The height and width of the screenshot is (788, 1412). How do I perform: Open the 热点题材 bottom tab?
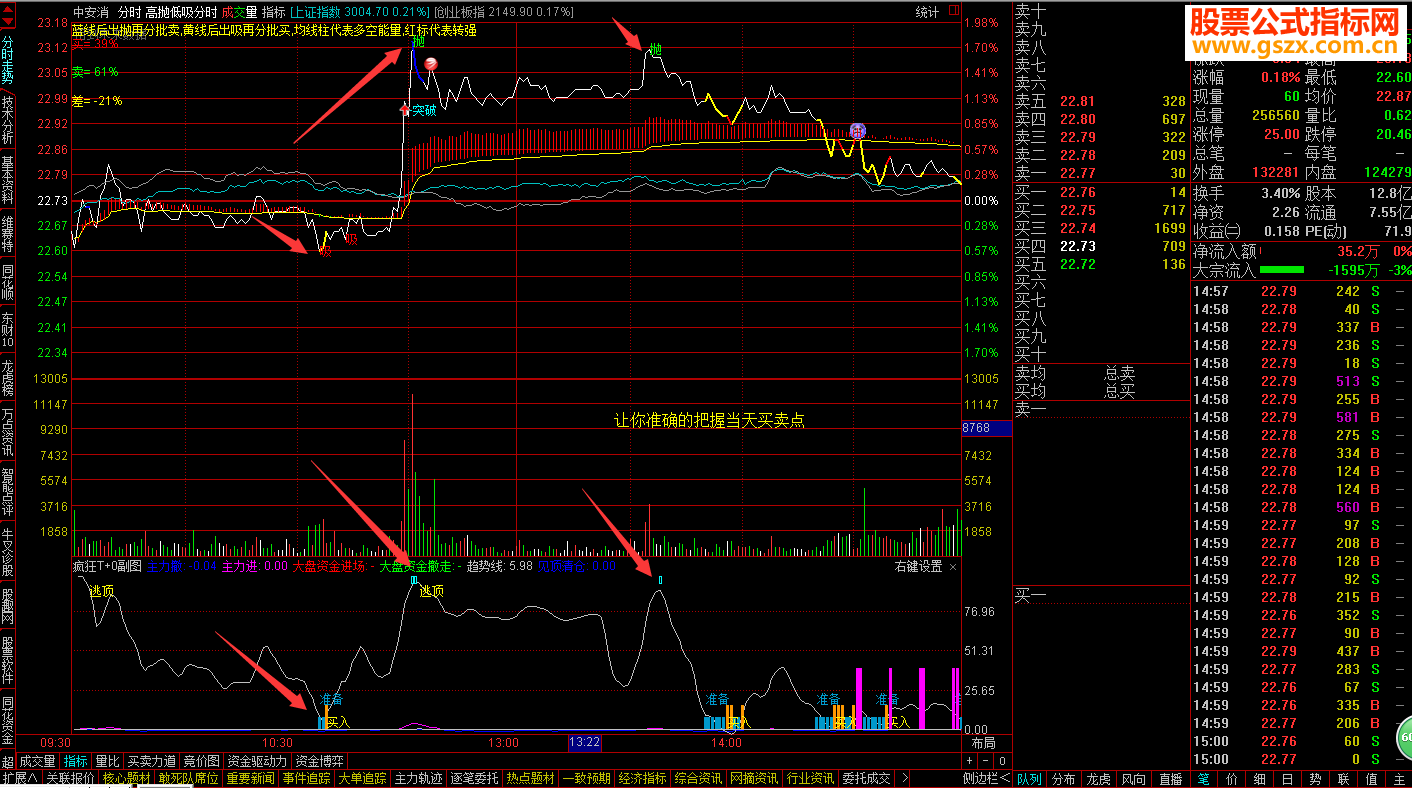[x=531, y=778]
